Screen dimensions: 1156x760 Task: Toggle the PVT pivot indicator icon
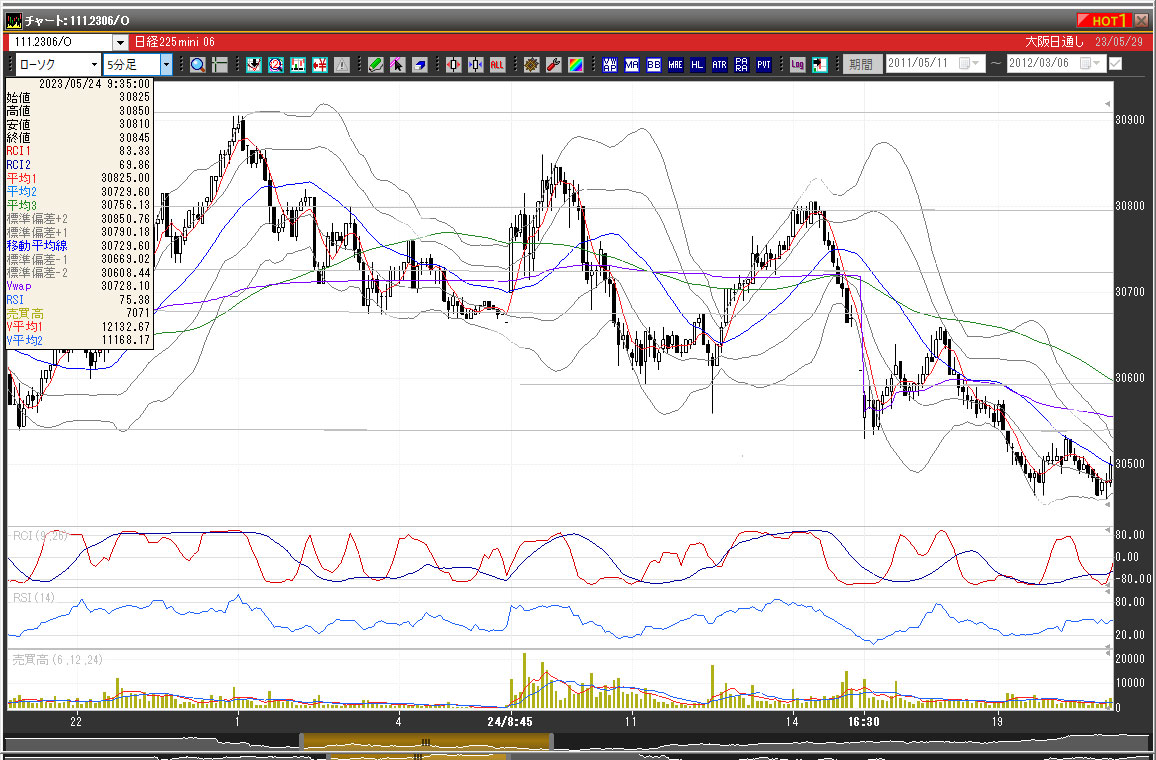764,65
